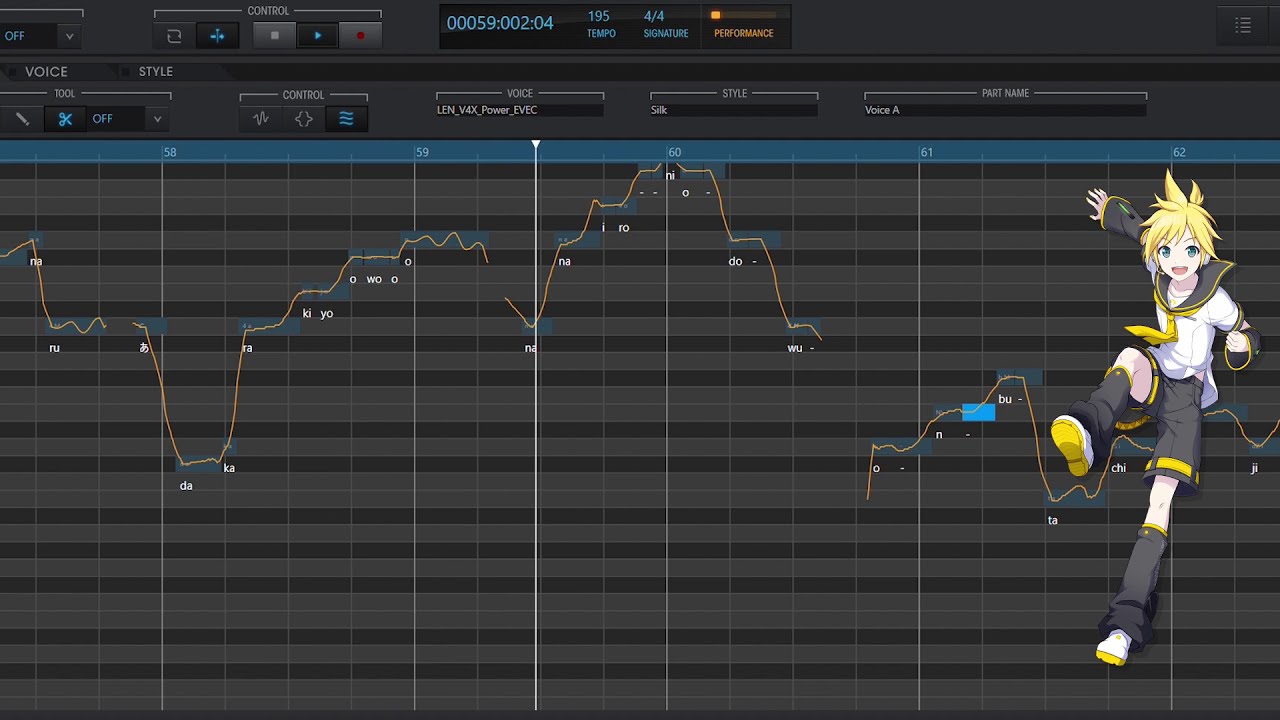
Task: Select the highlighted bright blue note
Action: click(978, 412)
